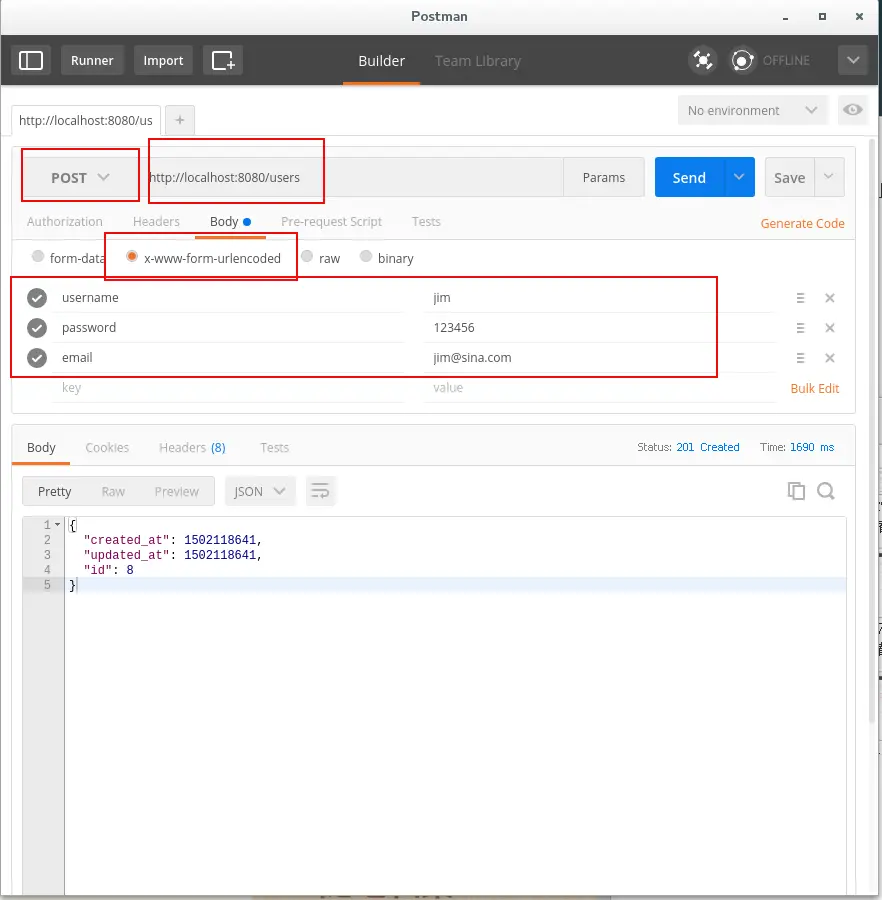Image resolution: width=882 pixels, height=900 pixels.
Task: Click the empty value placeholder field
Action: pyautogui.click(x=600, y=388)
